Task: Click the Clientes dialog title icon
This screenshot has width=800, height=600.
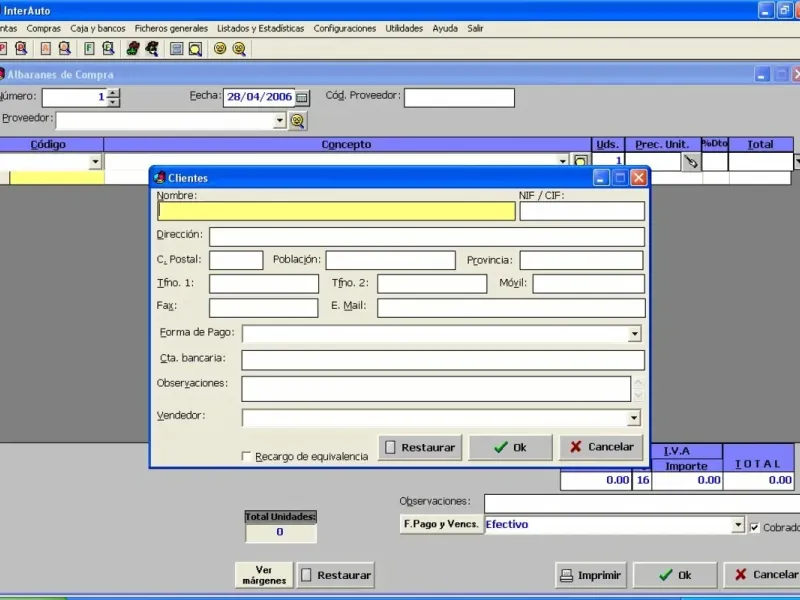Action: 160,178
